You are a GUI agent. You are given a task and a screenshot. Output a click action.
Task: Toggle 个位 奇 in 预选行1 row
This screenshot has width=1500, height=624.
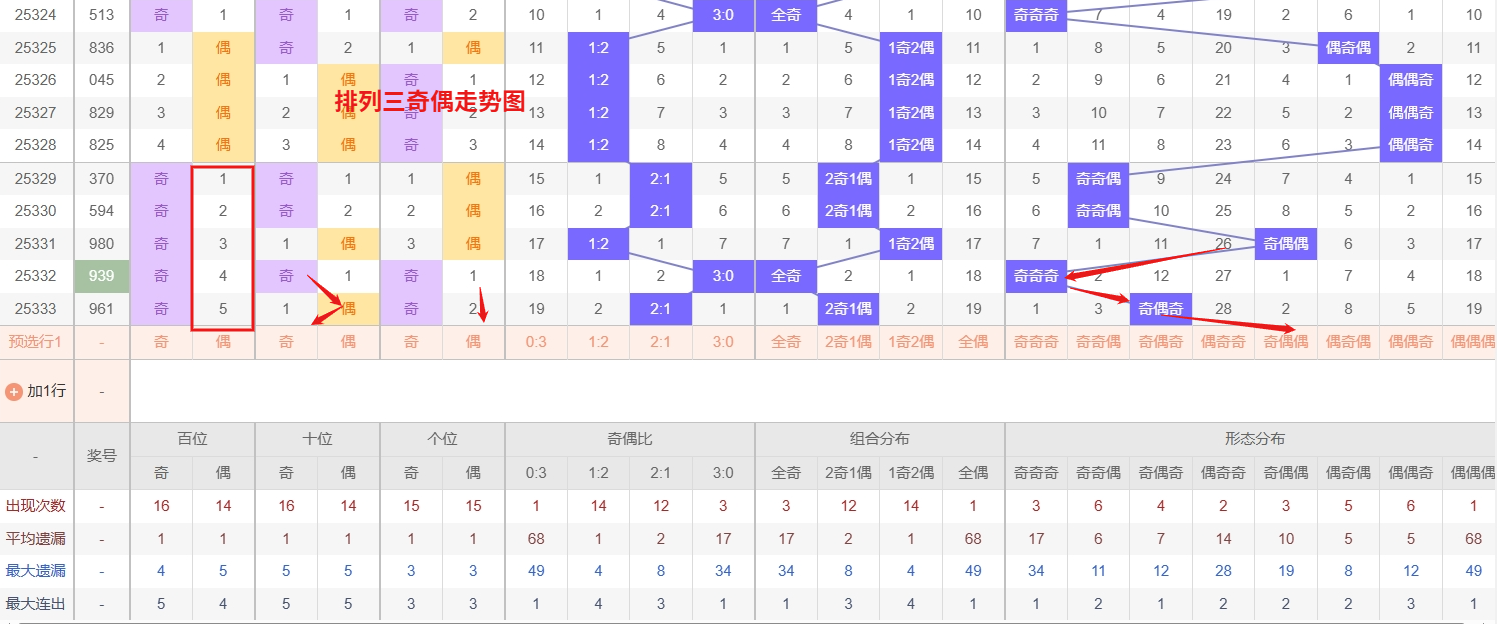tap(411, 342)
